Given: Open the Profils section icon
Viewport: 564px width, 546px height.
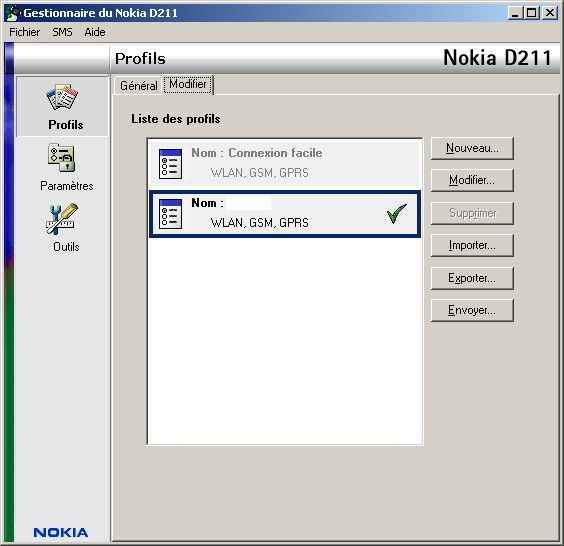Looking at the screenshot, I should click(x=63, y=97).
